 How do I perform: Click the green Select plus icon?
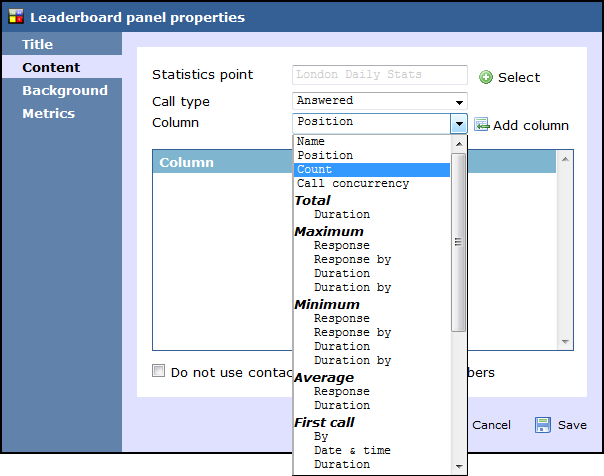point(486,77)
